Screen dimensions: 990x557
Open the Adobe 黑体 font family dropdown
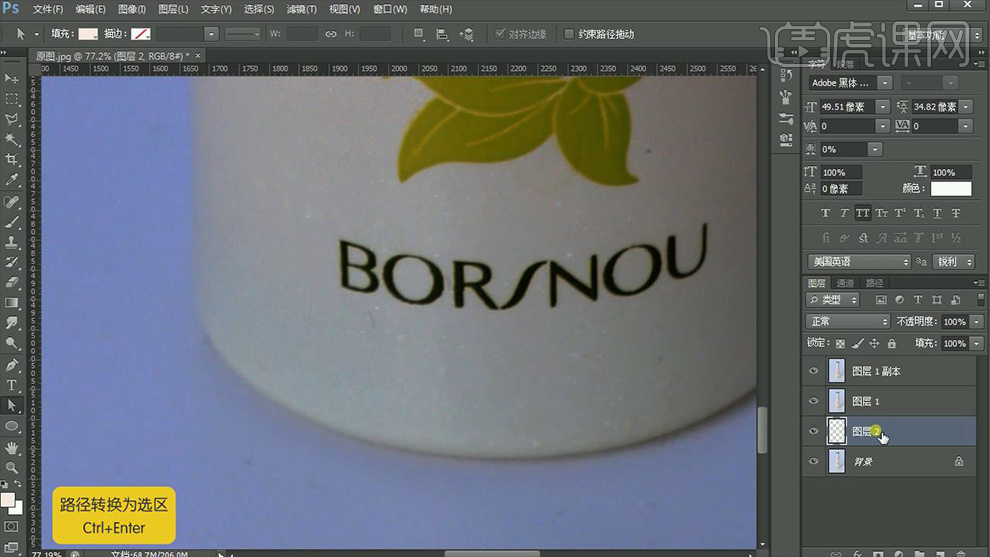(x=885, y=83)
